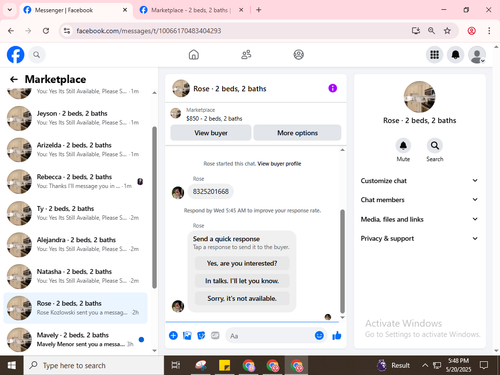Click the chat list scrollbar
This screenshot has height=375, width=500.
(x=154, y=207)
